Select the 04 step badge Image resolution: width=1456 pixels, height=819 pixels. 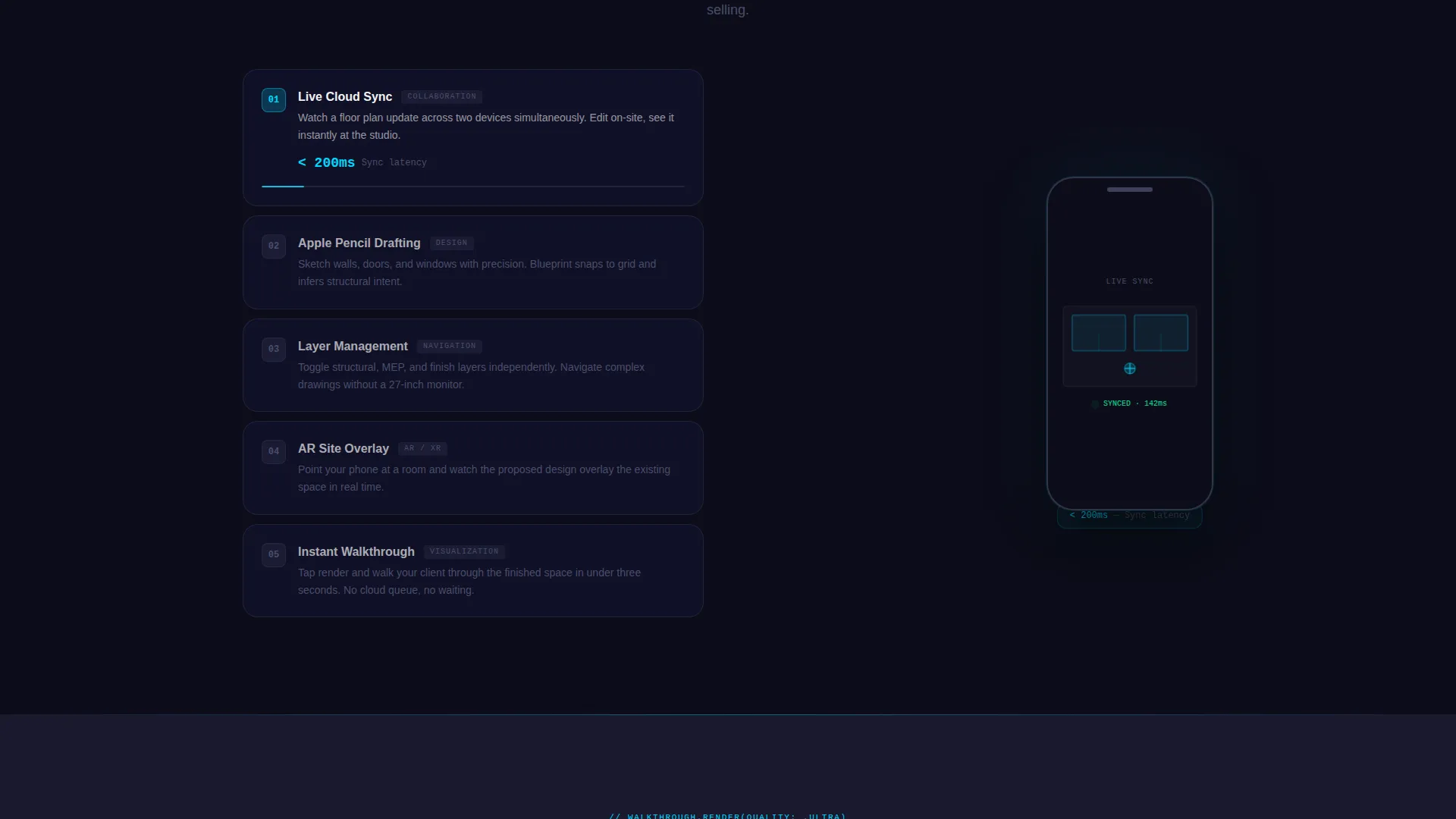[274, 452]
